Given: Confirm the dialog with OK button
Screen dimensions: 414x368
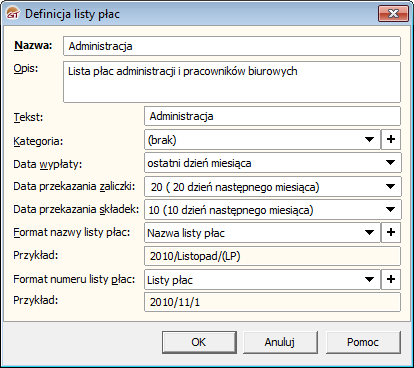Looking at the screenshot, I should tap(199, 342).
